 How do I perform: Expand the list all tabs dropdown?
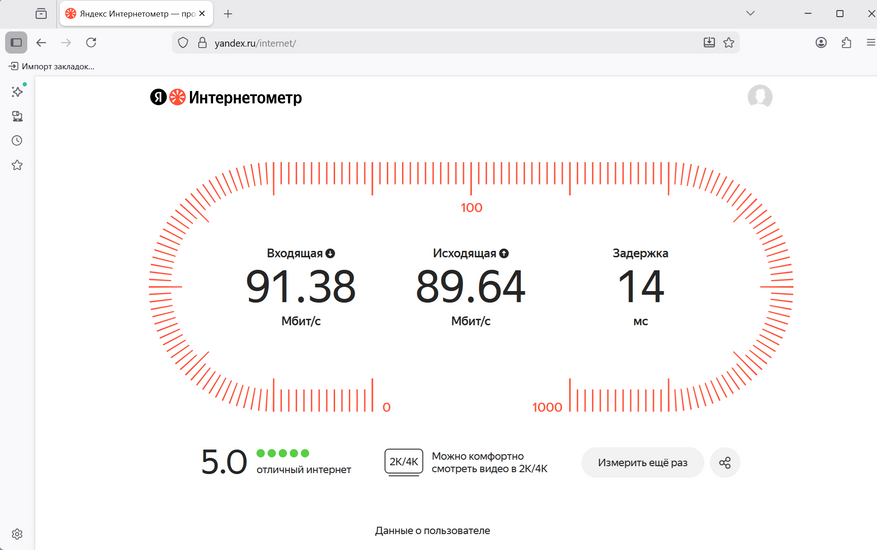750,13
